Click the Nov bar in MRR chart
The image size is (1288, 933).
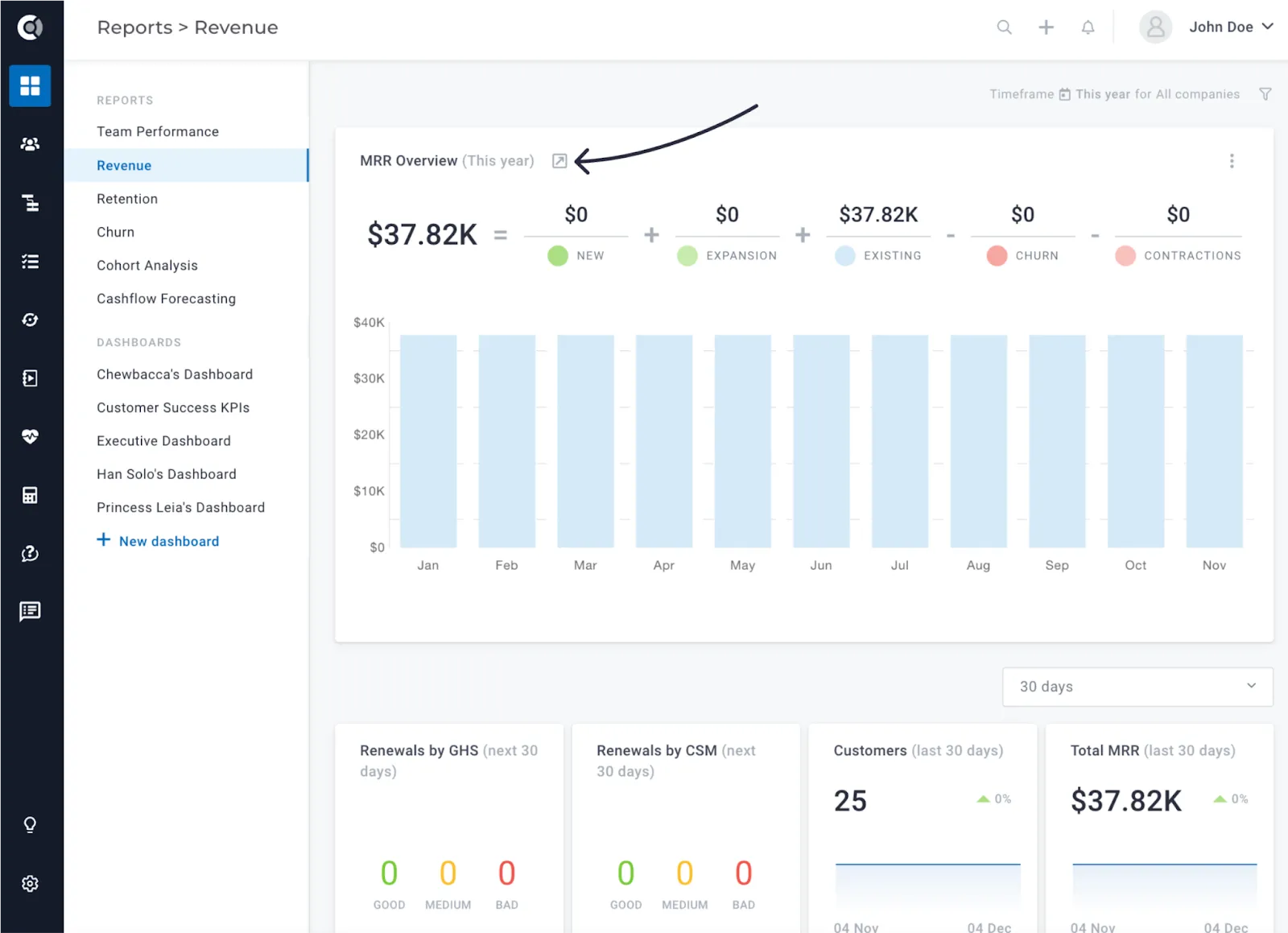pos(1214,441)
